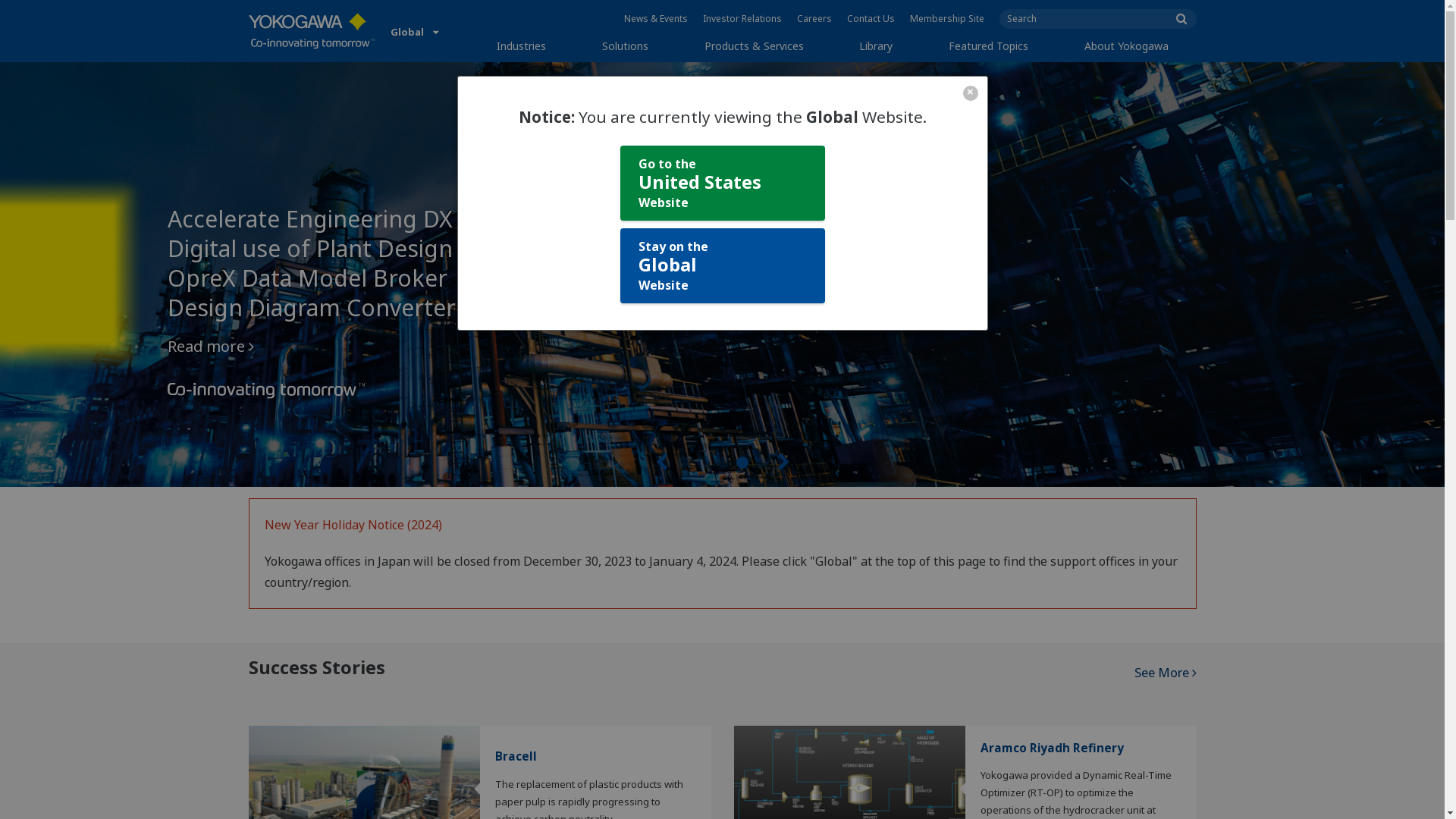Open the Products & Services menu

pyautogui.click(x=754, y=46)
